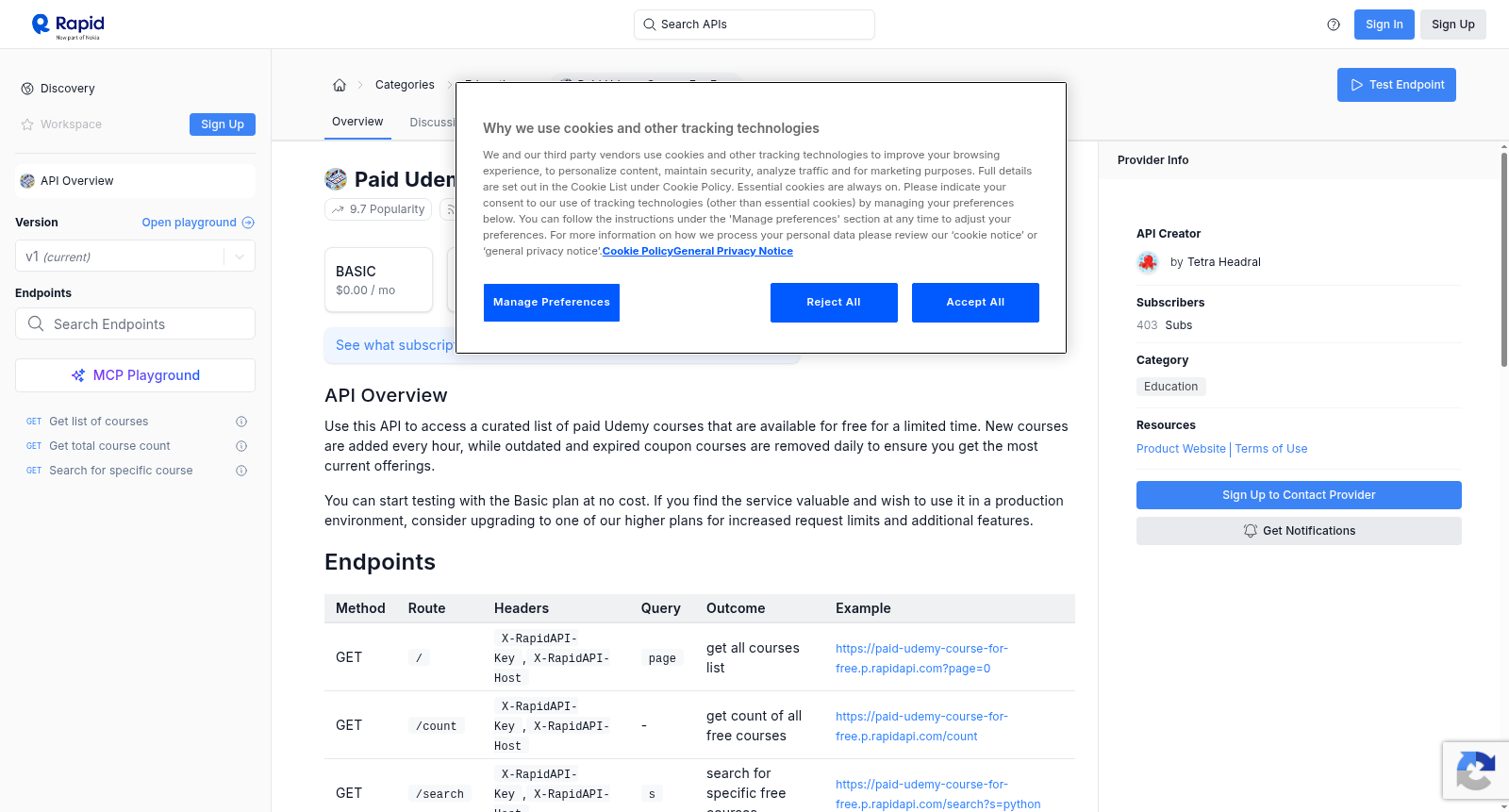Image resolution: width=1509 pixels, height=812 pixels.
Task: Click Reject All cookies button
Action: click(x=834, y=303)
